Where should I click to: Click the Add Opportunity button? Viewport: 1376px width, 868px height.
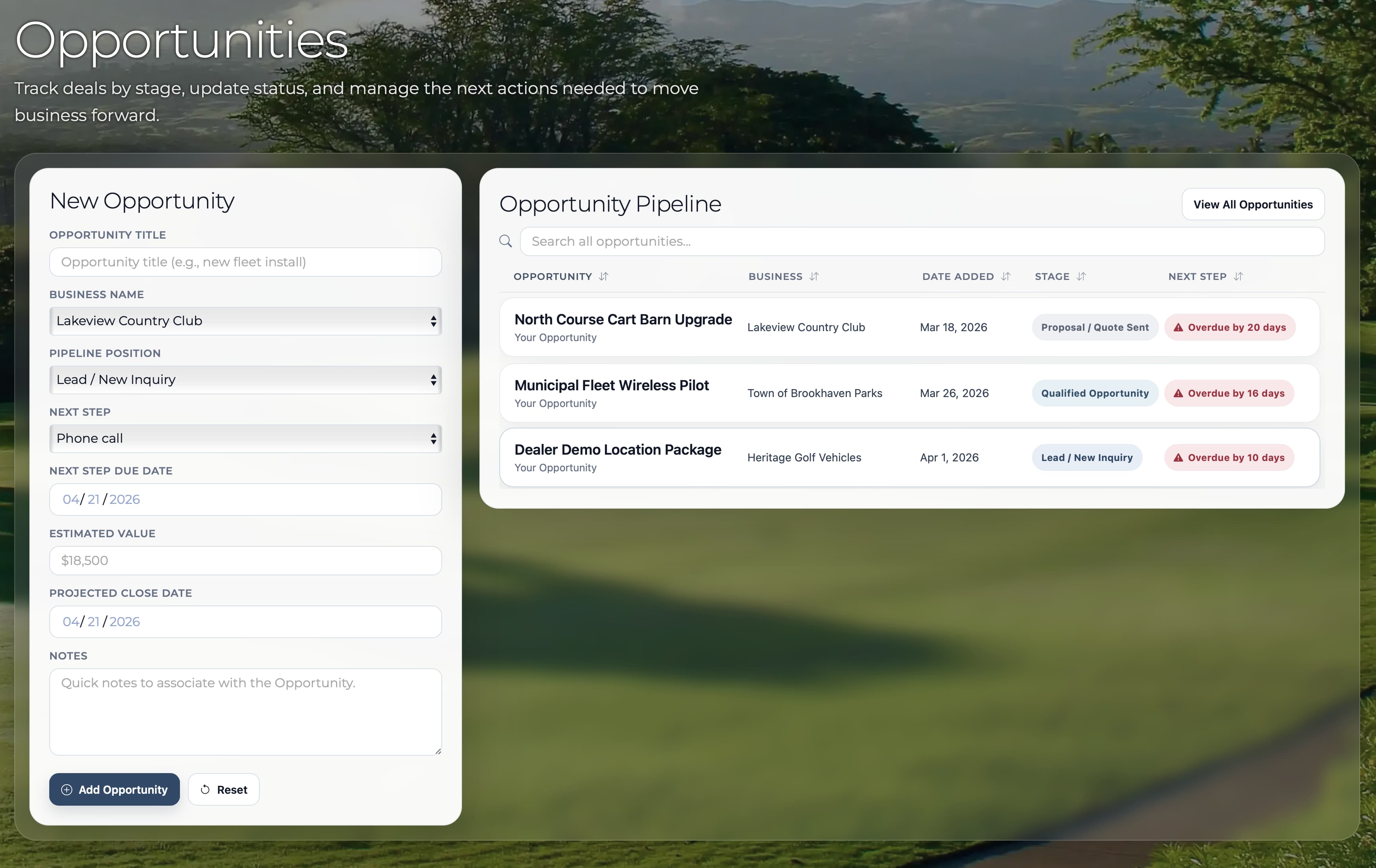pos(114,790)
